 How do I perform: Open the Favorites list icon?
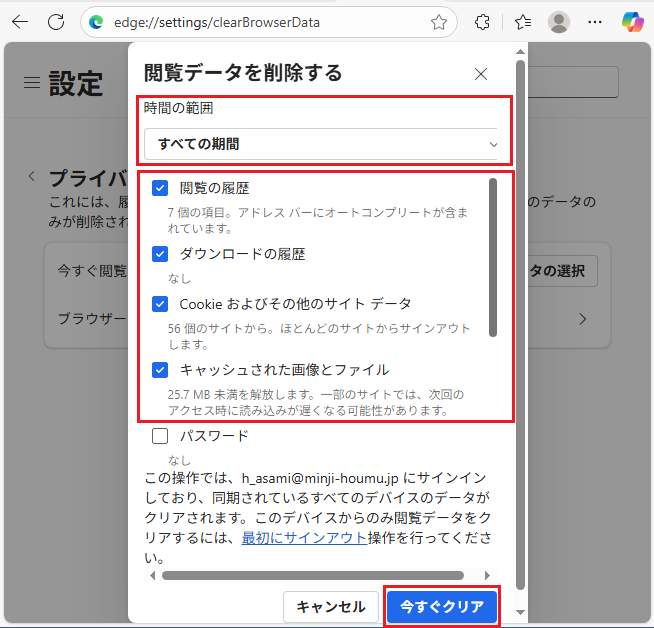click(523, 22)
